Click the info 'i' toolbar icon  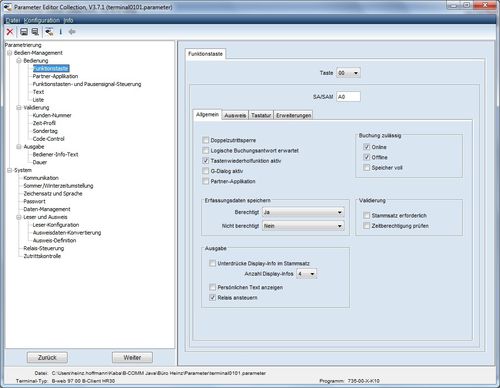pyautogui.click(x=61, y=32)
